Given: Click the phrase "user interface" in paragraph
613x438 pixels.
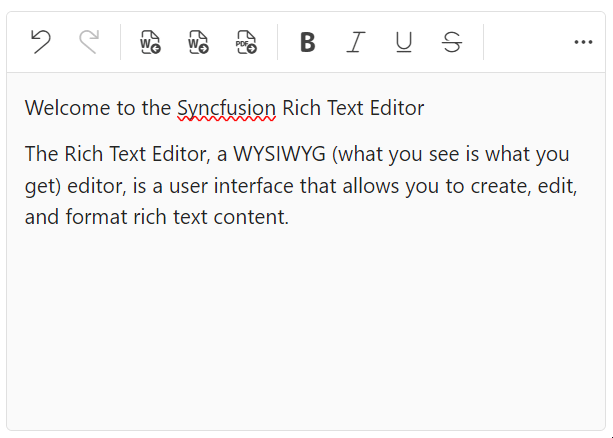Looking at the screenshot, I should pyautogui.click(x=231, y=186).
